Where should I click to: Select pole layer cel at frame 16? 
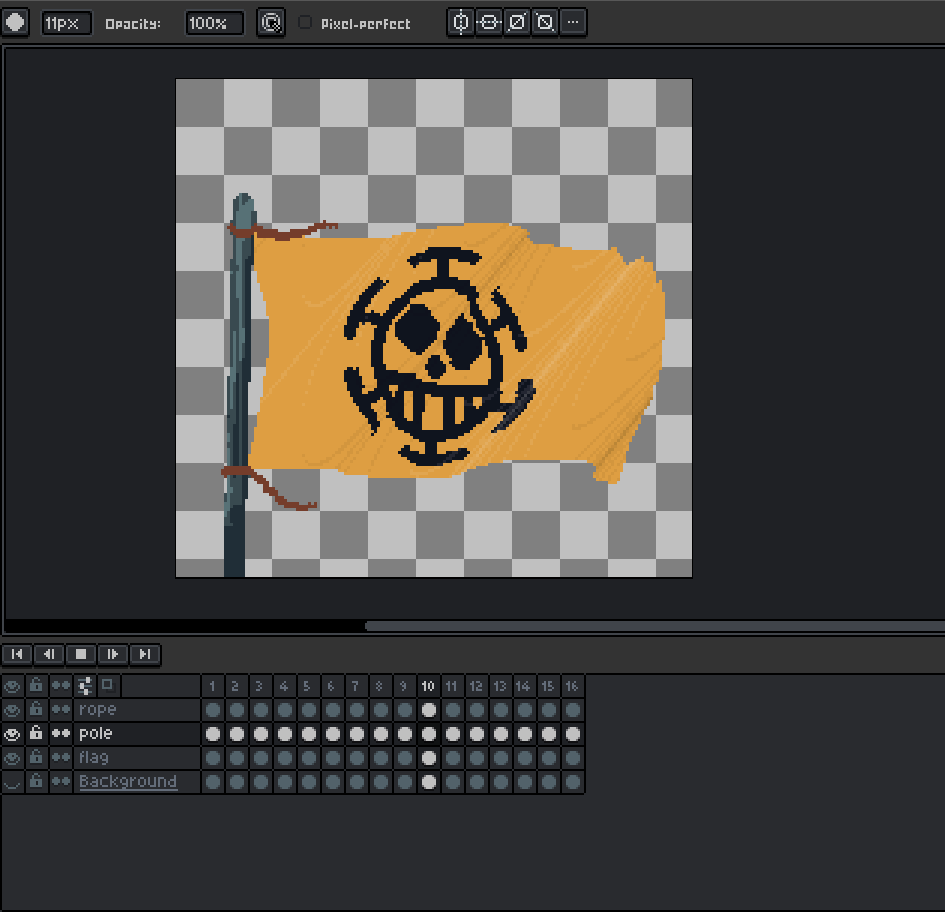[x=573, y=734]
